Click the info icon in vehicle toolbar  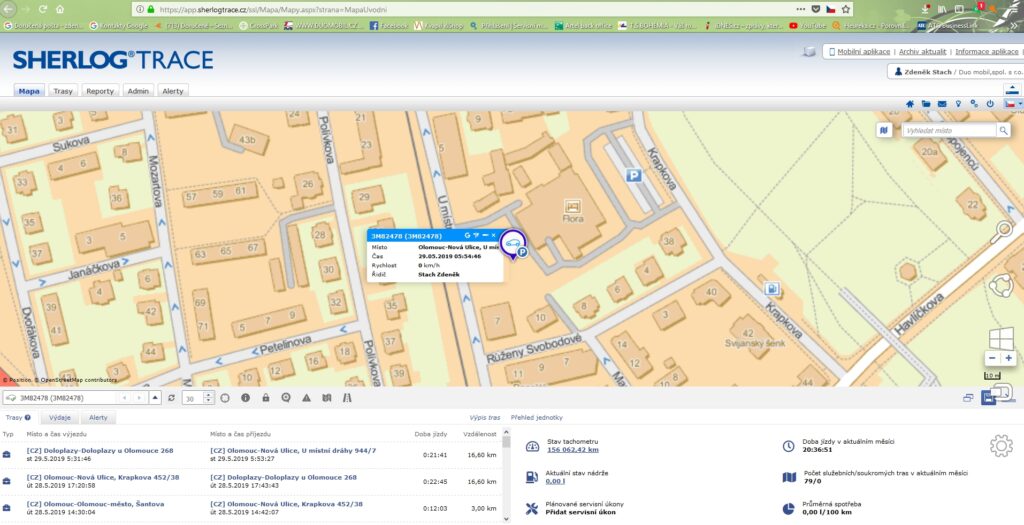(245, 398)
